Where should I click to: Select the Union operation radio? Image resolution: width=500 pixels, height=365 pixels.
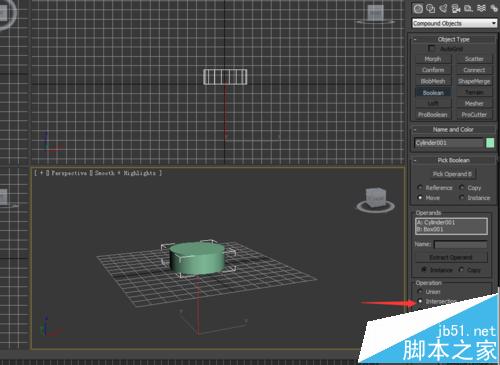click(x=420, y=292)
